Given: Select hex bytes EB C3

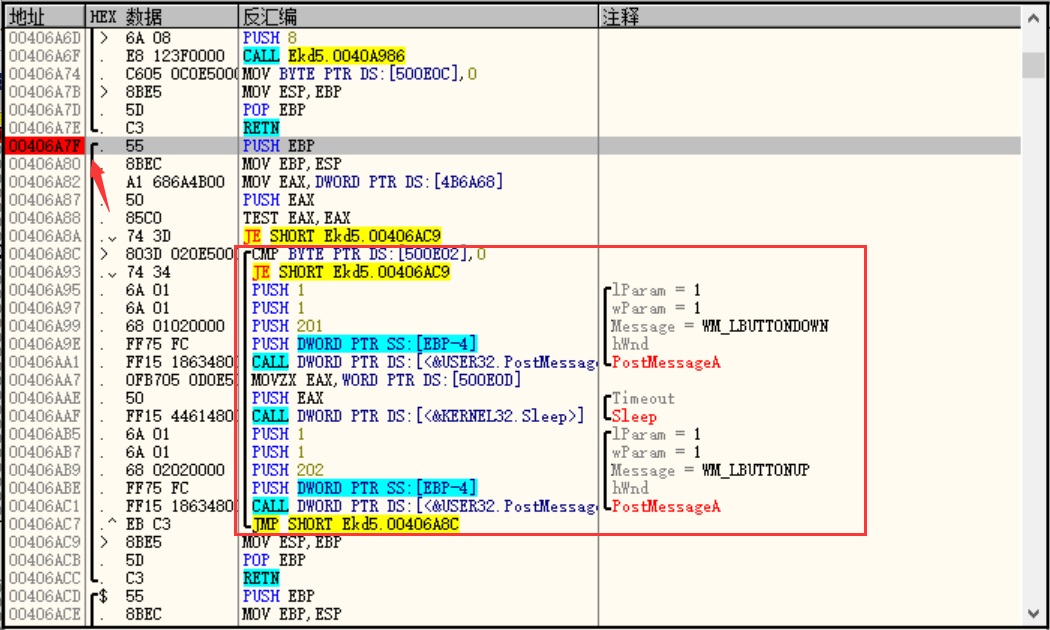Looking at the screenshot, I should pos(147,526).
